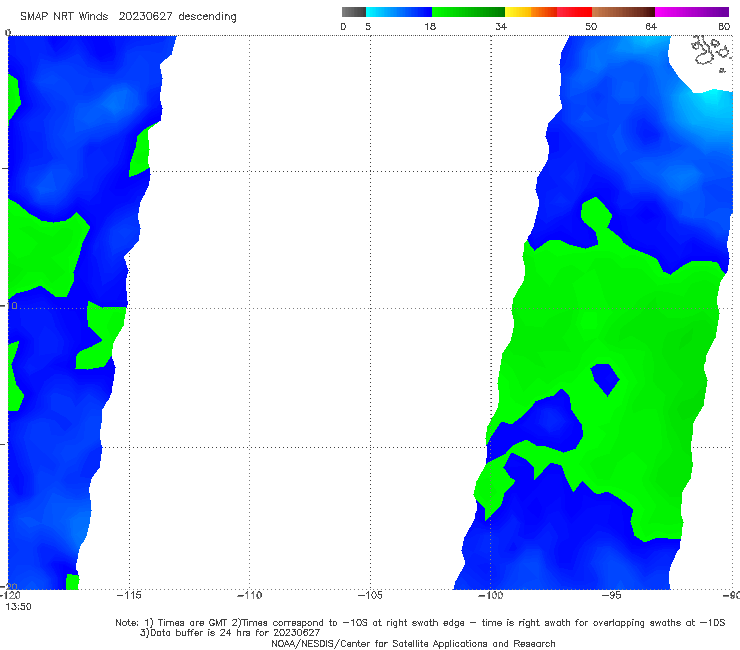Click the 'Data buffer is 24 hrs' note
This screenshot has width=740, height=650.
(230, 633)
